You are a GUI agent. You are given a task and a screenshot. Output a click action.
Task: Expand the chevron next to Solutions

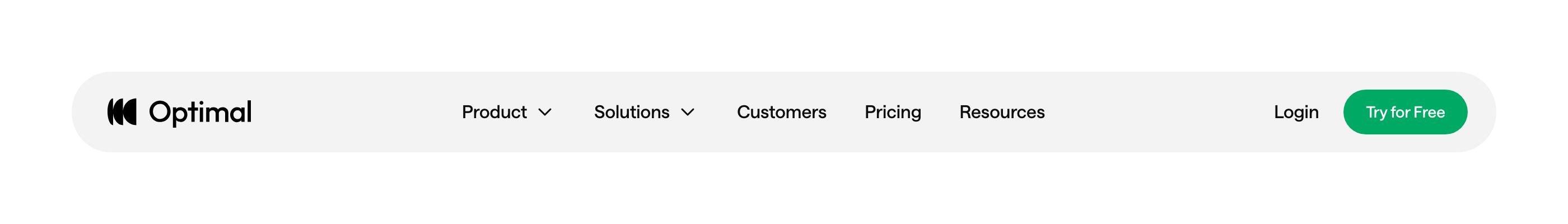pos(687,112)
